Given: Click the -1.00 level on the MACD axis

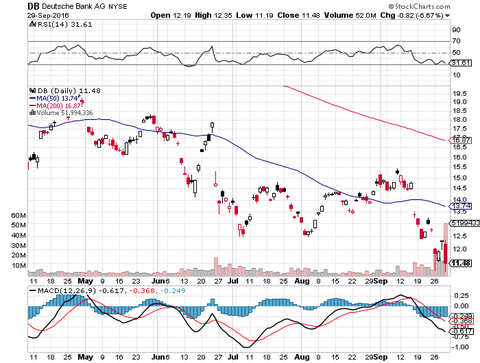Looking at the screenshot, I should [460, 347].
